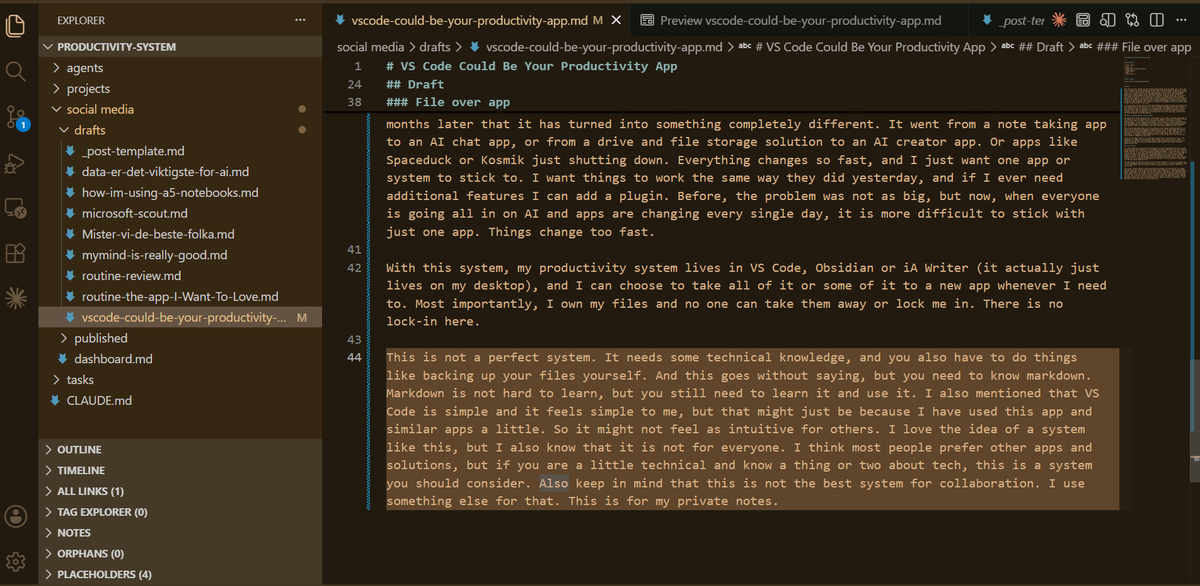Open the Manage gear icon
The height and width of the screenshot is (586, 1200).
coord(16,561)
